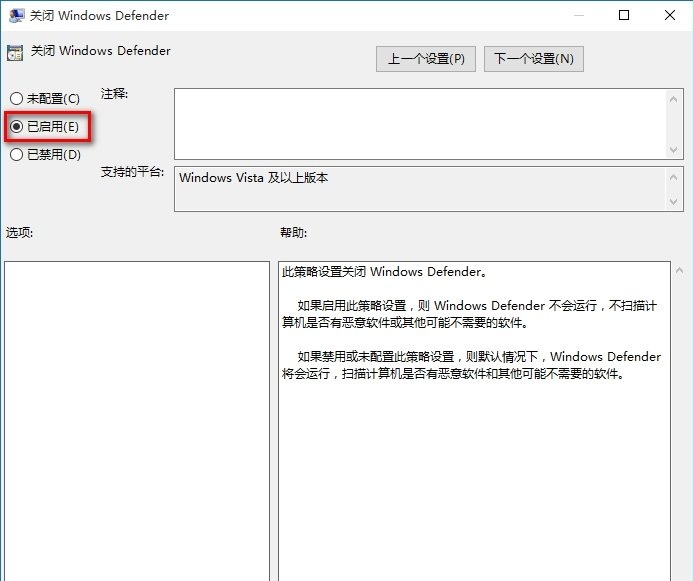
Task: Close the 关闭 Windows Defender window
Action: [x=670, y=15]
